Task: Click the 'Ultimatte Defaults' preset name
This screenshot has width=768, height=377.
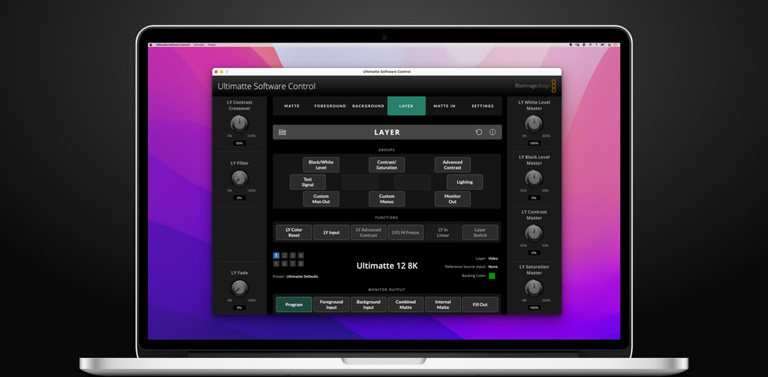Action: point(302,277)
